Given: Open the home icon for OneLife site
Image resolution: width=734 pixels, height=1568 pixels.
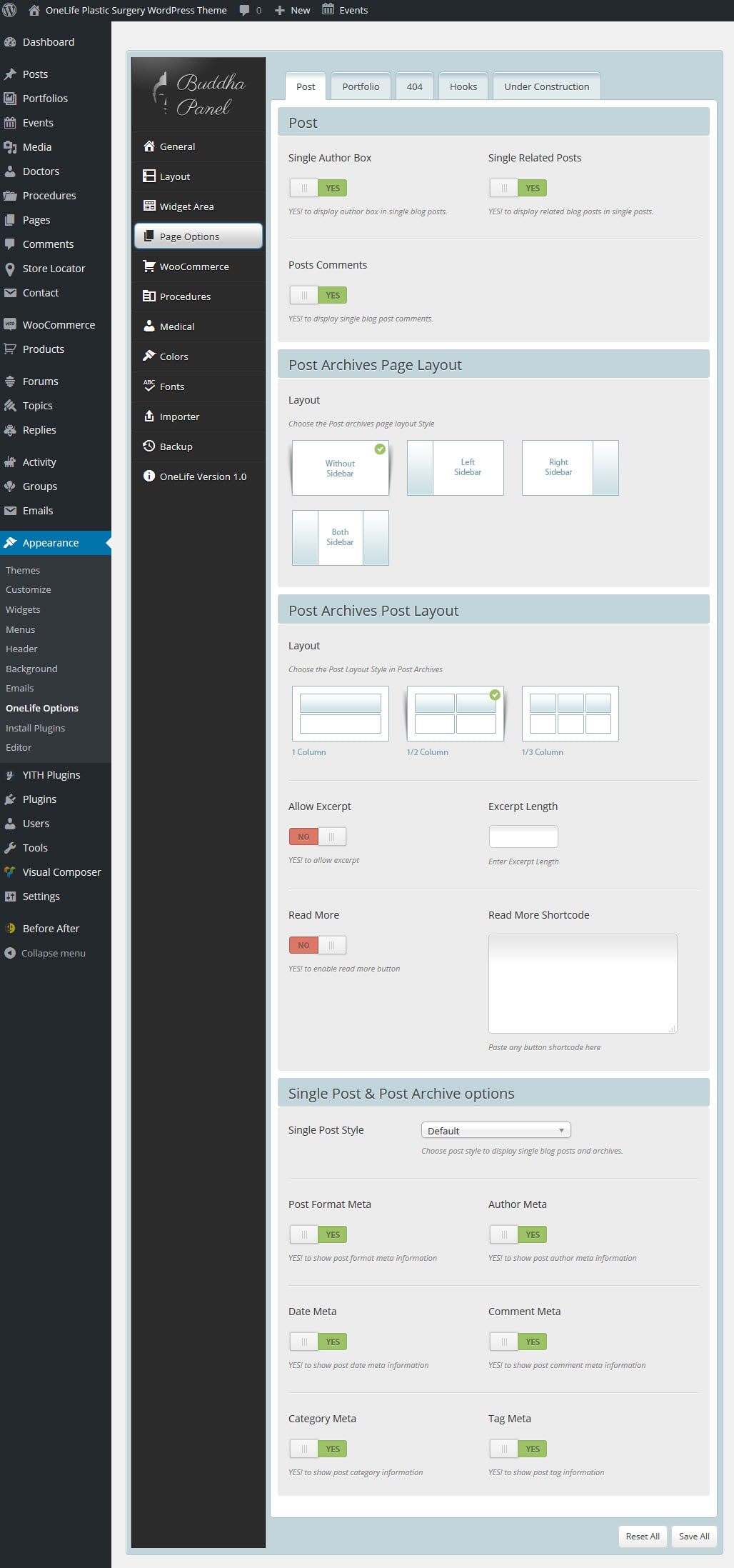Looking at the screenshot, I should click(34, 10).
